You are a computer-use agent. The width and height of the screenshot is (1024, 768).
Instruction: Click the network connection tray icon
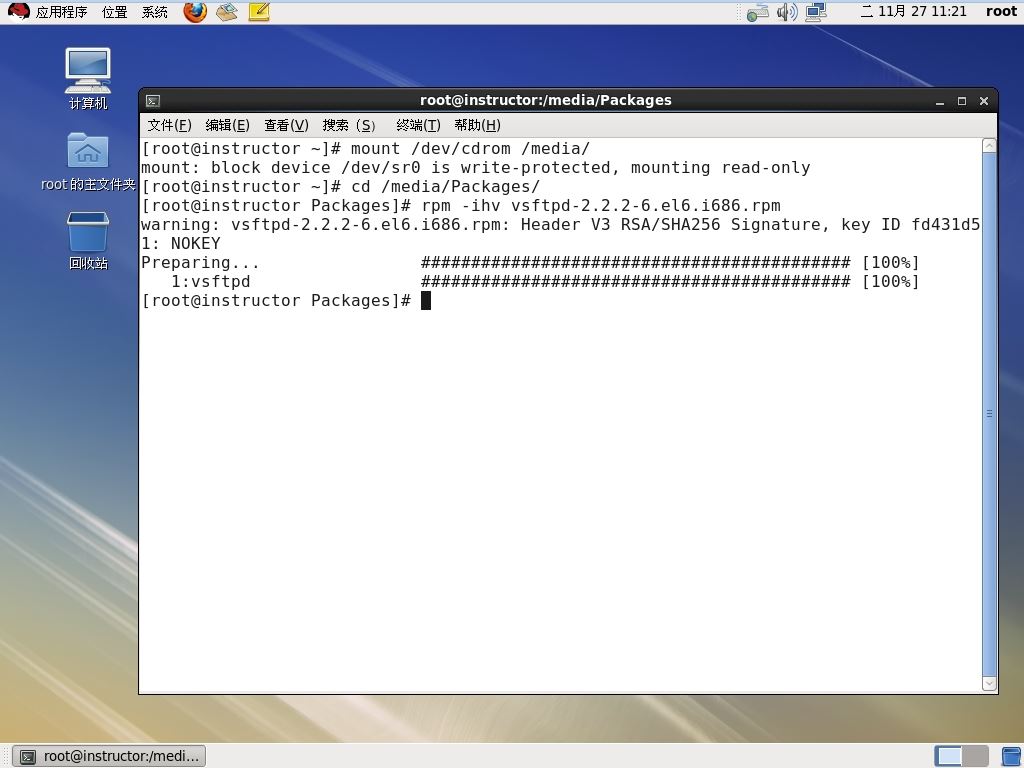[x=816, y=12]
